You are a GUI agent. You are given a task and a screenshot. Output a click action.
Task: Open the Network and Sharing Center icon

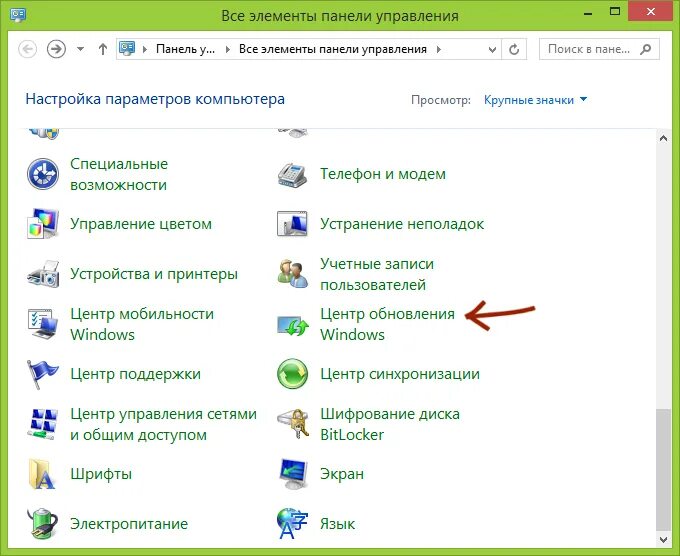pos(43,424)
